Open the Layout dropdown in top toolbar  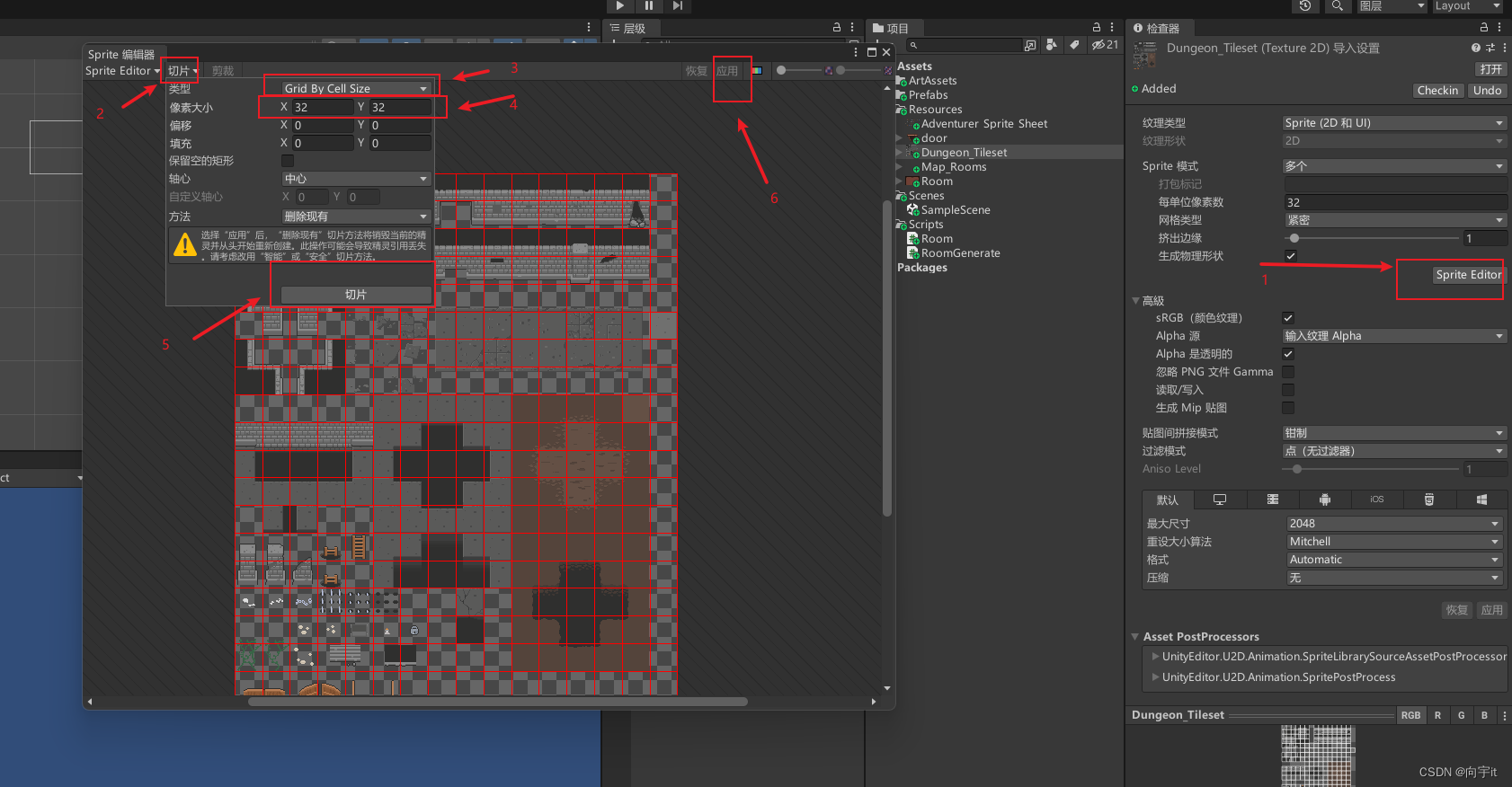tap(1467, 5)
